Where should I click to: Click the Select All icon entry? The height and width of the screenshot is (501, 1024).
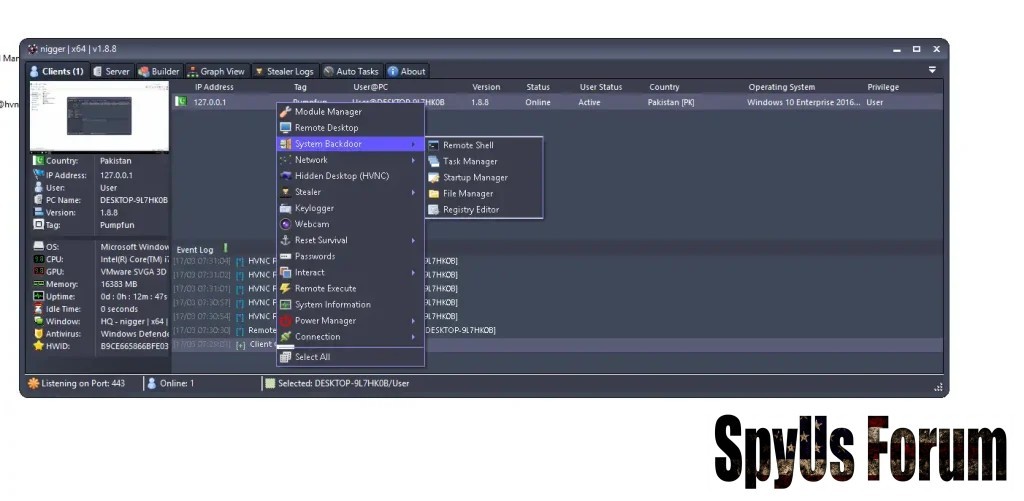286,357
